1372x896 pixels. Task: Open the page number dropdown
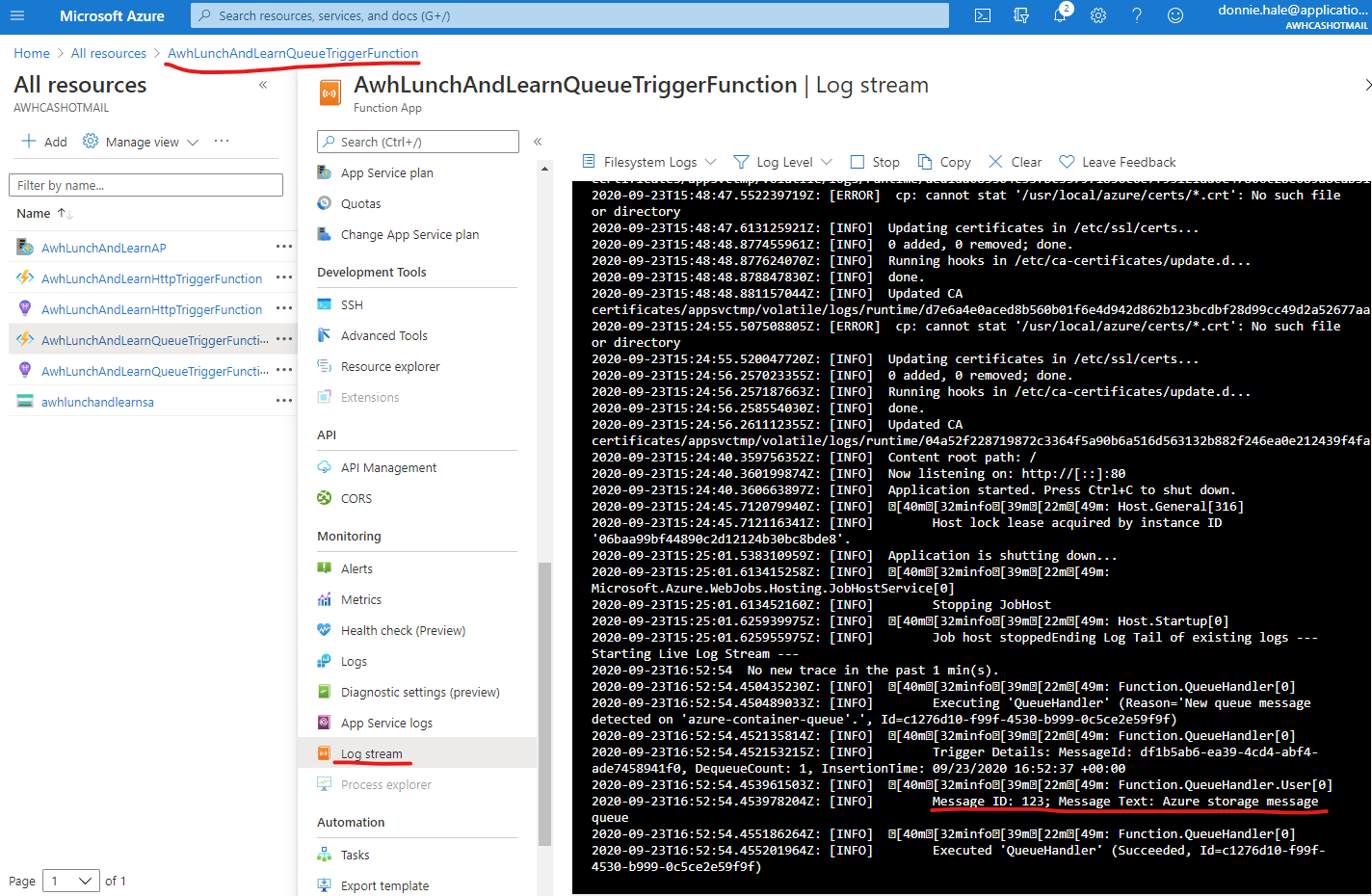coord(71,881)
